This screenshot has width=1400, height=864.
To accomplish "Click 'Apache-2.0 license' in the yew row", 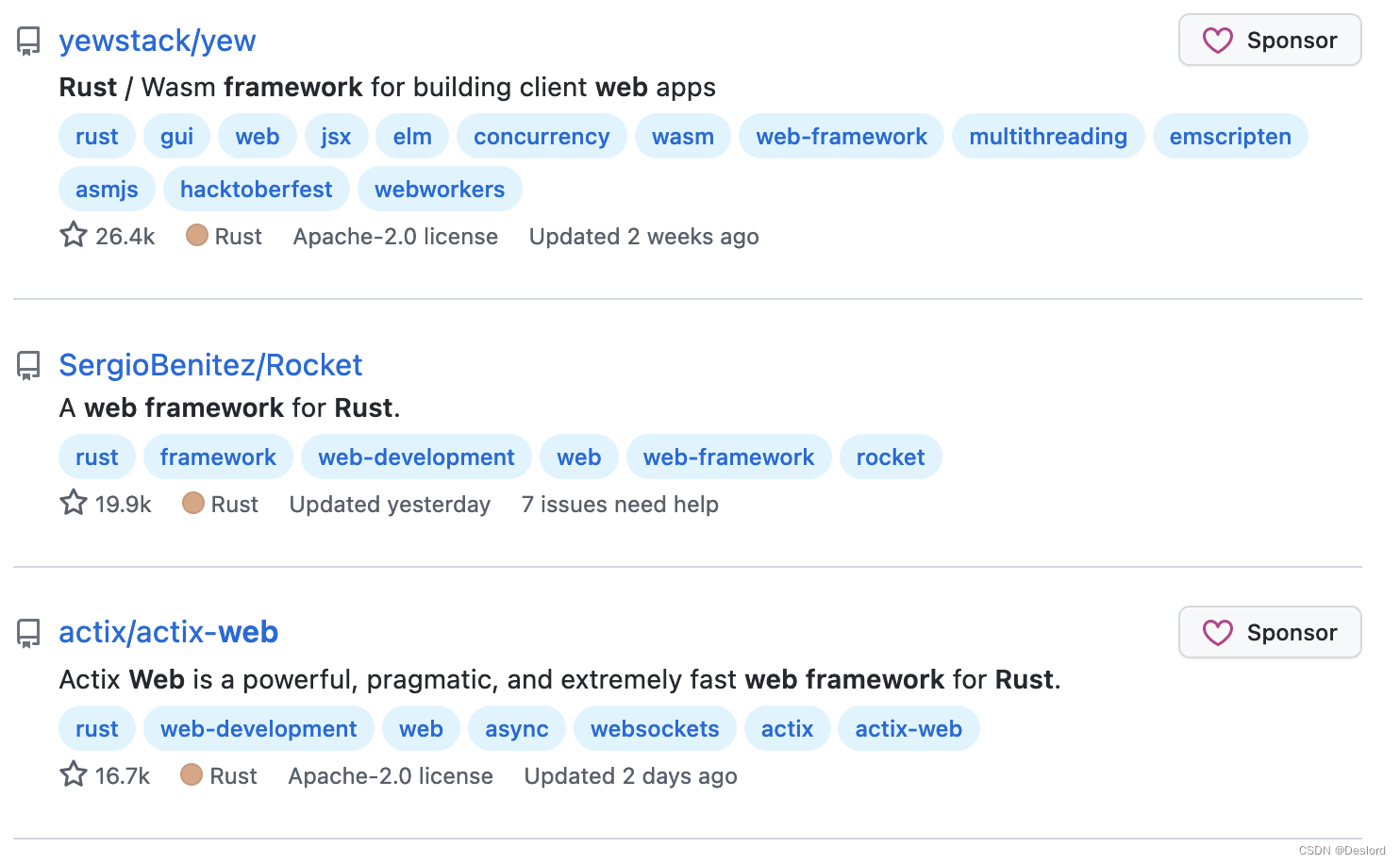I will point(395,236).
